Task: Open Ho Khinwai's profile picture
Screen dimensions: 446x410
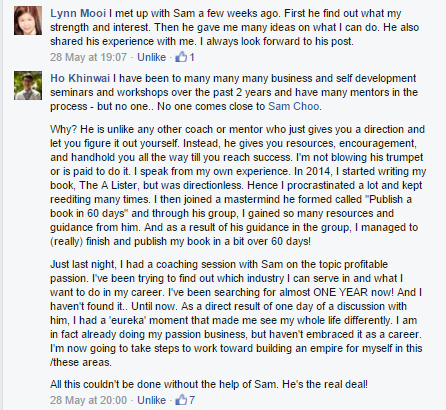Action: pos(28,85)
